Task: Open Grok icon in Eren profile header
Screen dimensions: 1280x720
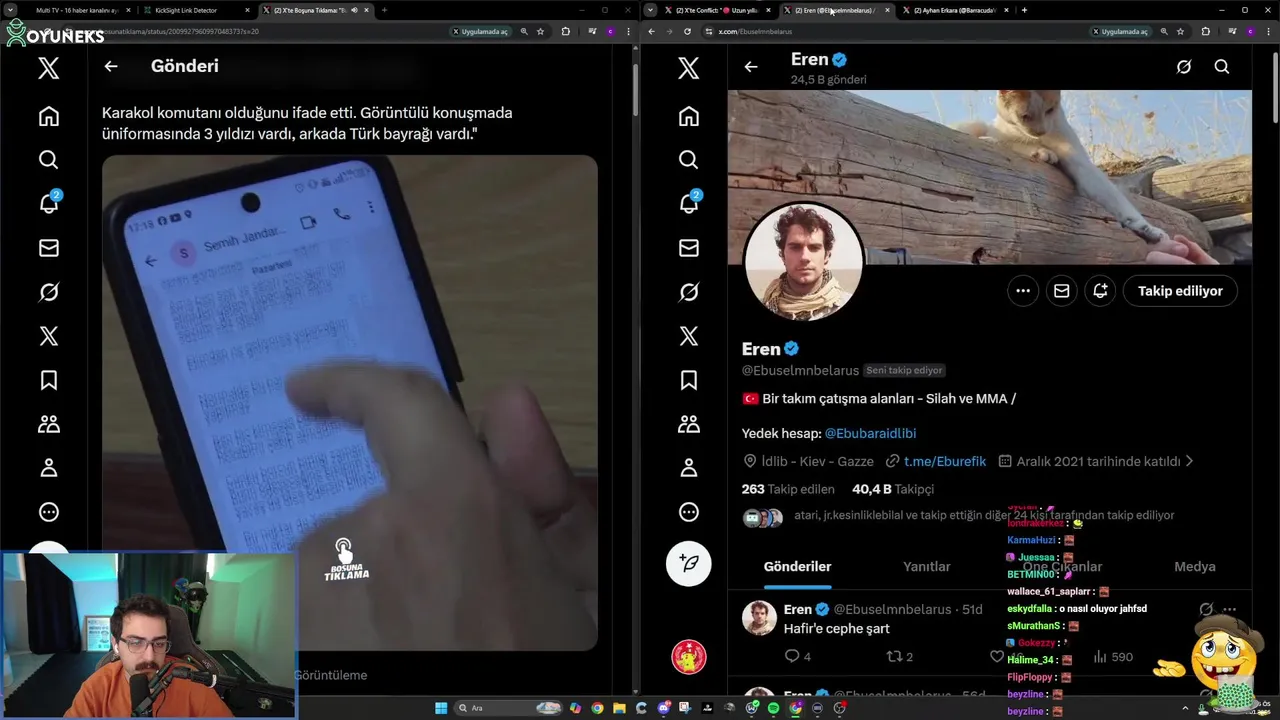Action: (1184, 66)
